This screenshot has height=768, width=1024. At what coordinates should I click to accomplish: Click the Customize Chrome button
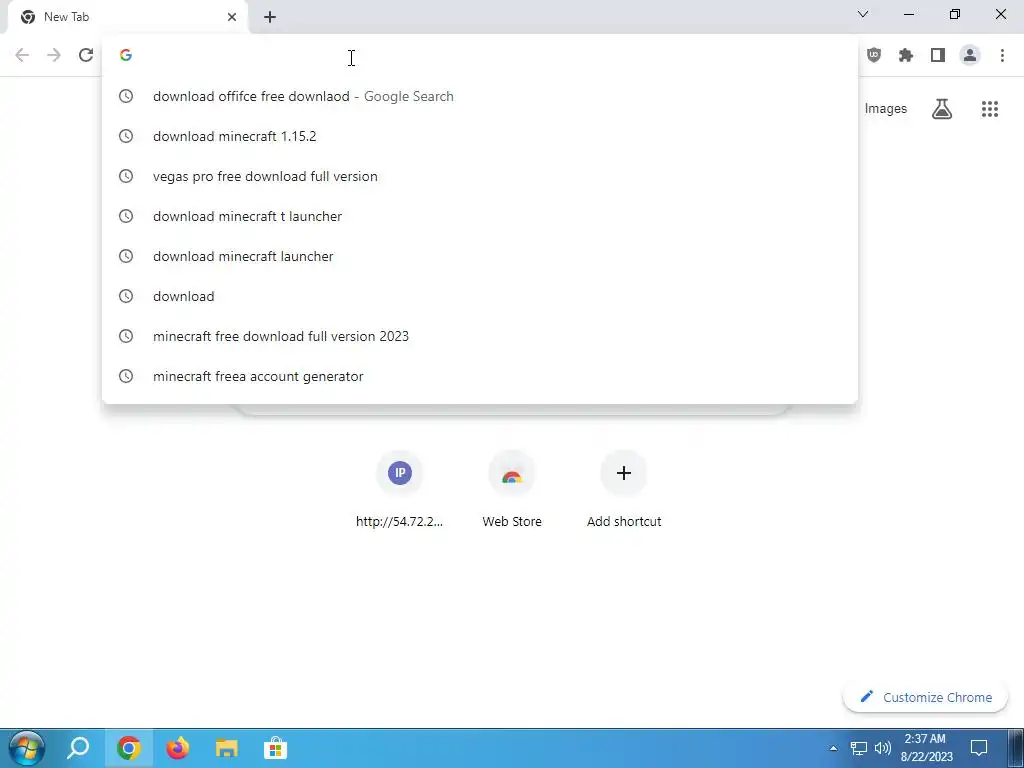(926, 697)
